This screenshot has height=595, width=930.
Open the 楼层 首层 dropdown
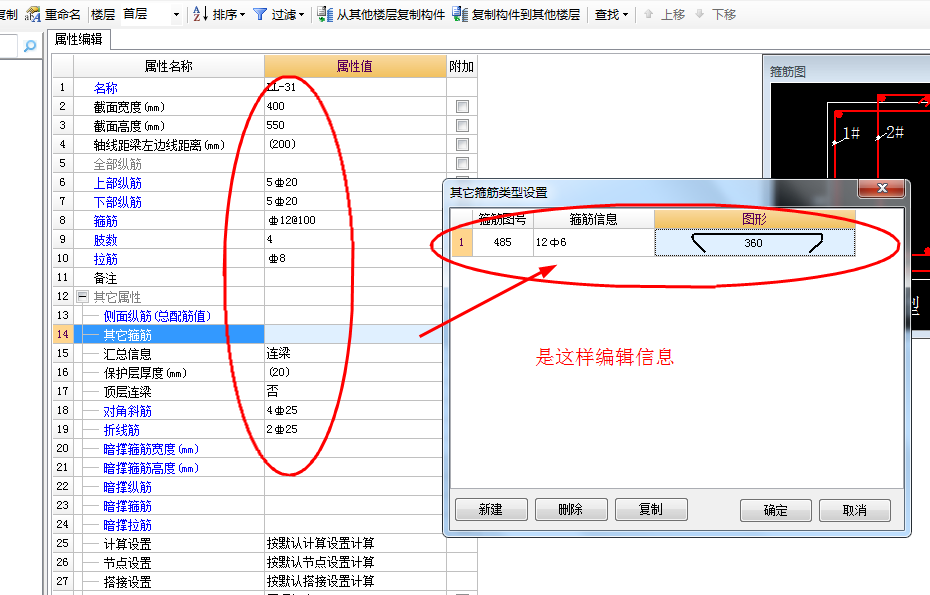(177, 14)
